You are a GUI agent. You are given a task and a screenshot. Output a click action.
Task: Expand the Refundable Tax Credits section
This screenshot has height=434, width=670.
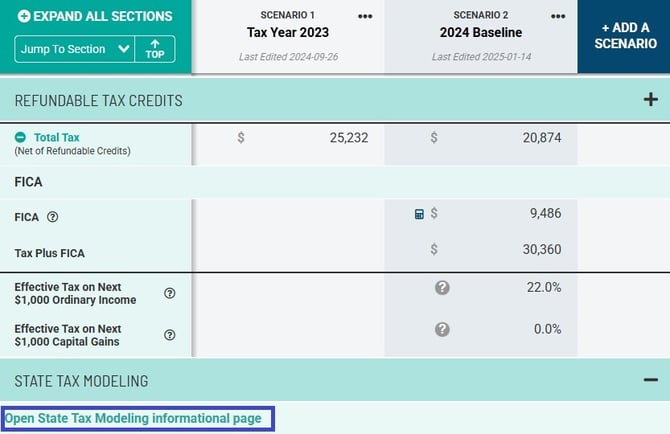650,100
